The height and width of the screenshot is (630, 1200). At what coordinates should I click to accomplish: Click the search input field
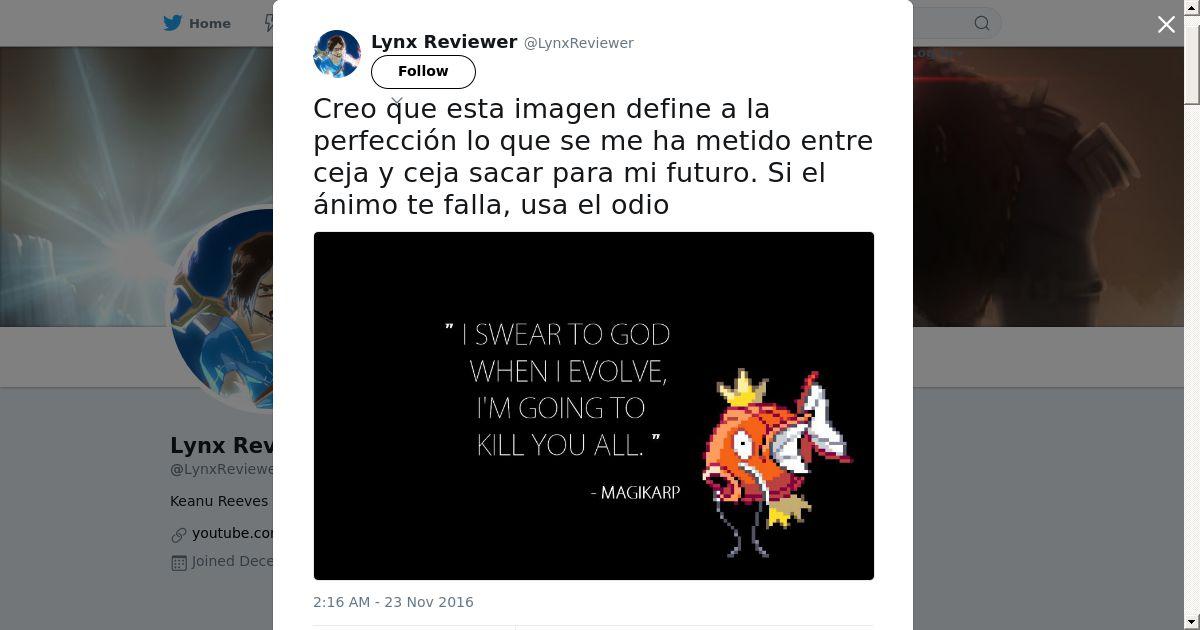(x=955, y=23)
